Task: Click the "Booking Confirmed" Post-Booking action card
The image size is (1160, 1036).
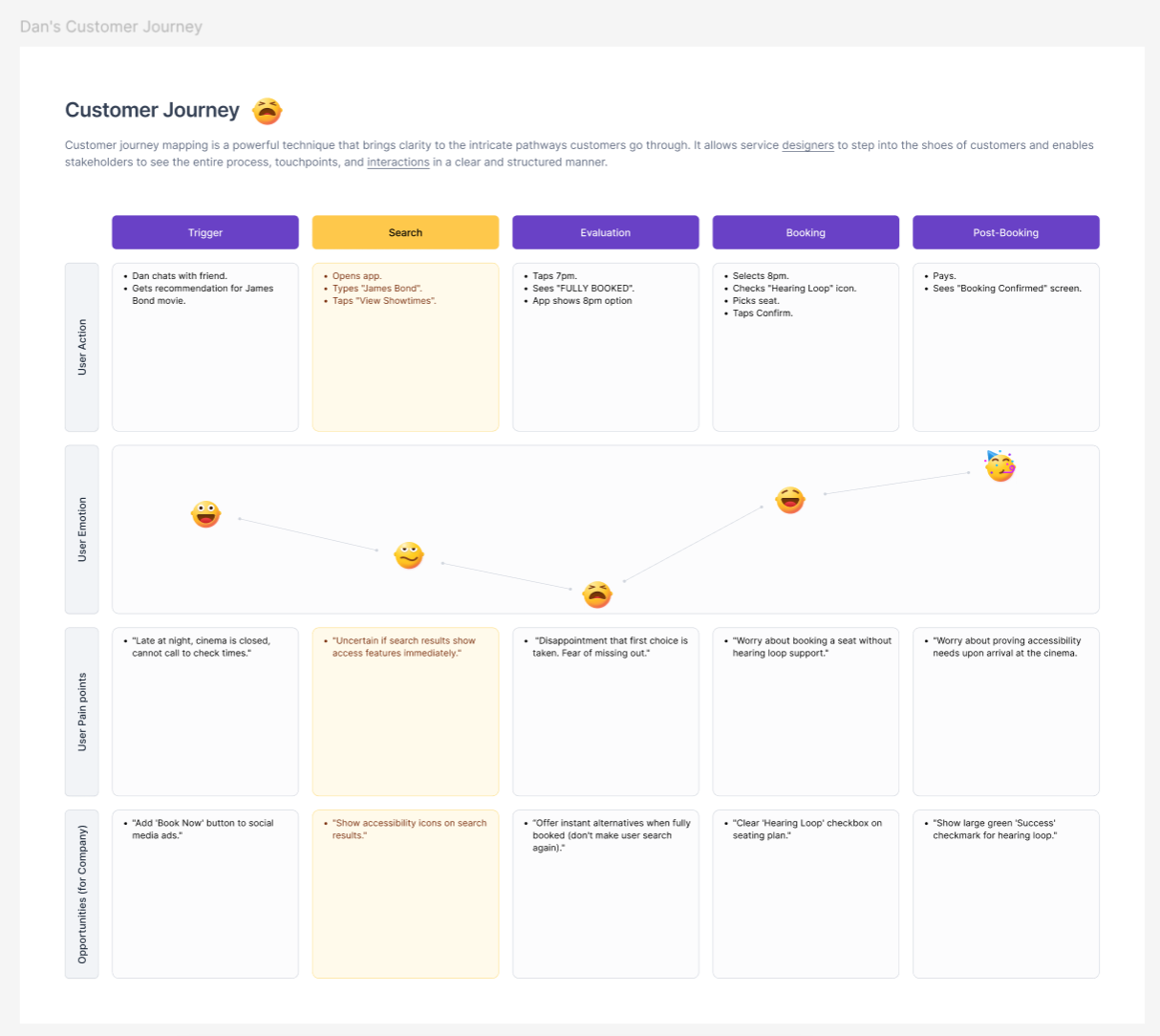Action: [1005, 347]
